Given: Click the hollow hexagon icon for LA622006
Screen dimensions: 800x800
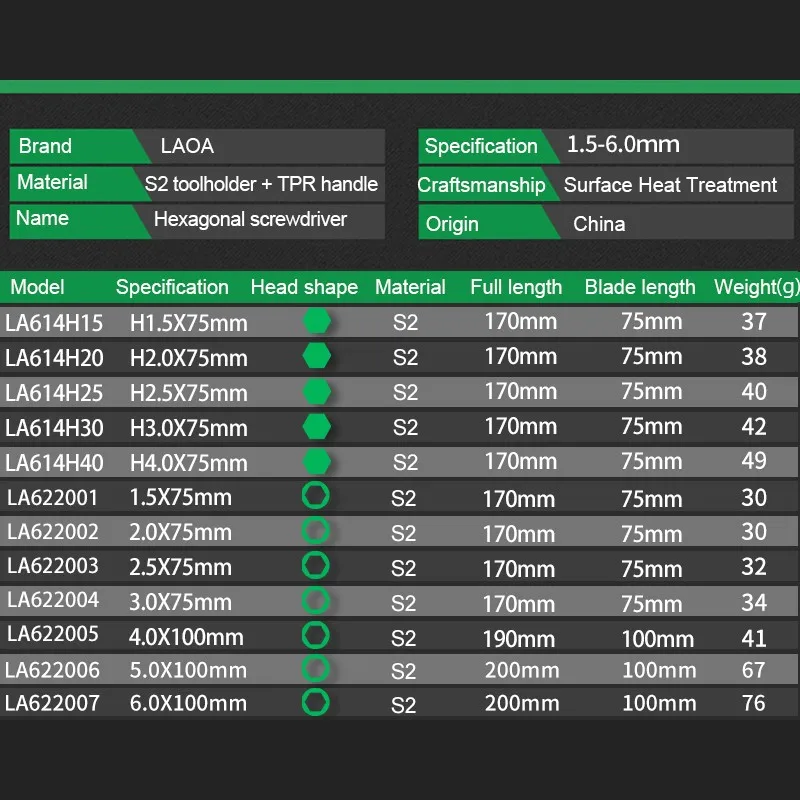Looking at the screenshot, I should tap(315, 669).
